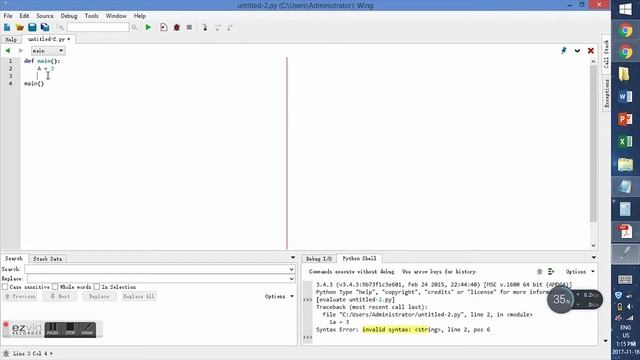
Task: Open the Search panel Options dropdown
Action: pos(279,296)
